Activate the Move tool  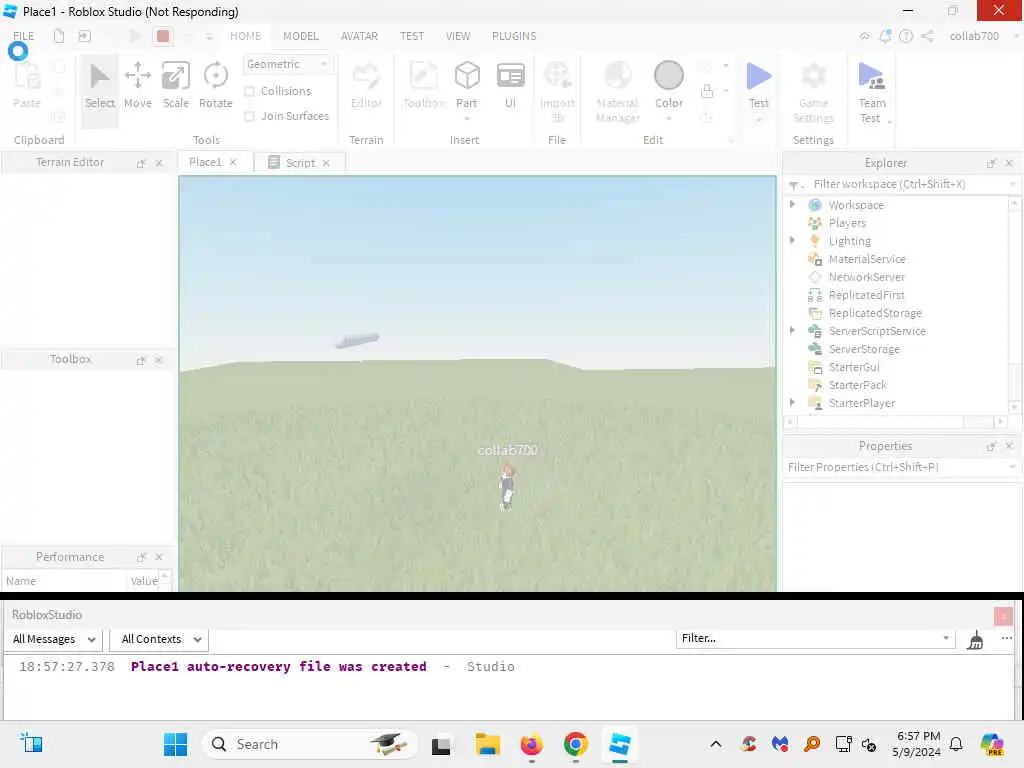click(x=138, y=86)
